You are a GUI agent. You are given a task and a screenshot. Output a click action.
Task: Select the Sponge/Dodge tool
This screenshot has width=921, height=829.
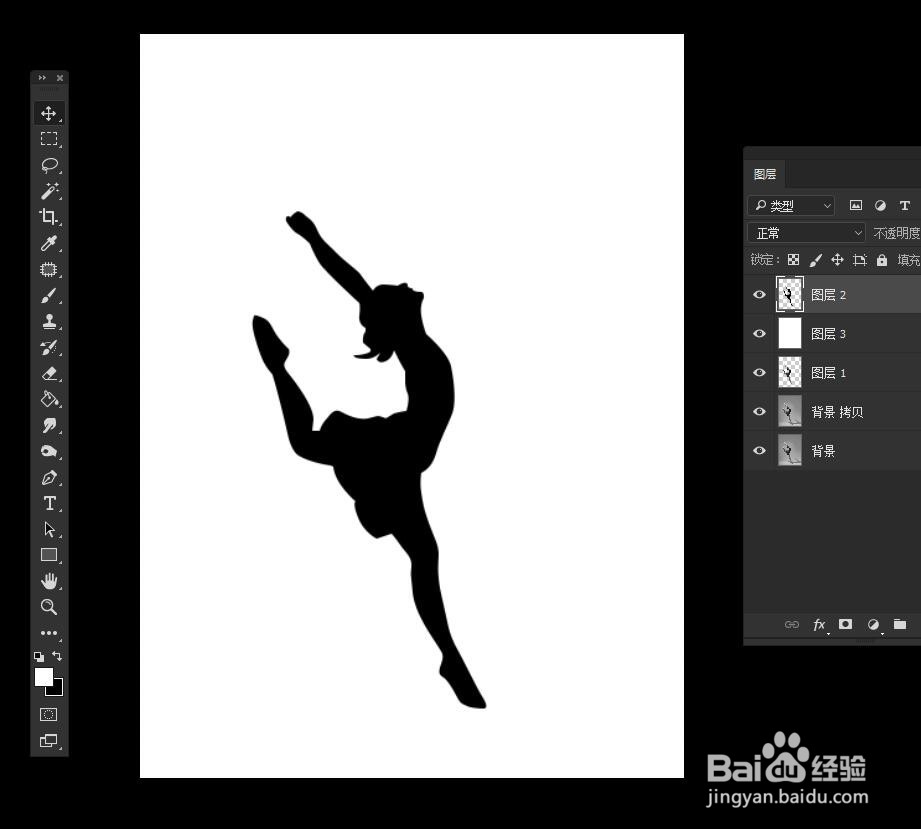[x=49, y=451]
